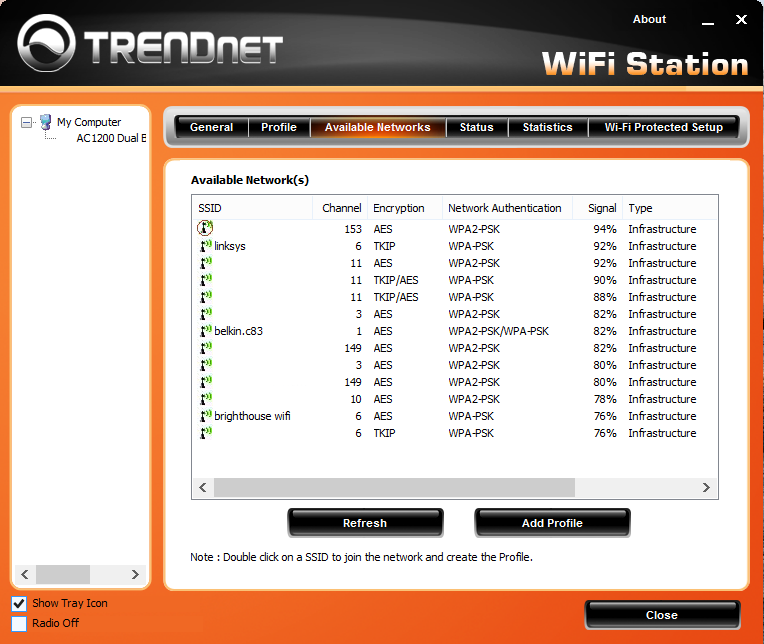
Task: Sort by the Encryption column header
Action: (405, 208)
